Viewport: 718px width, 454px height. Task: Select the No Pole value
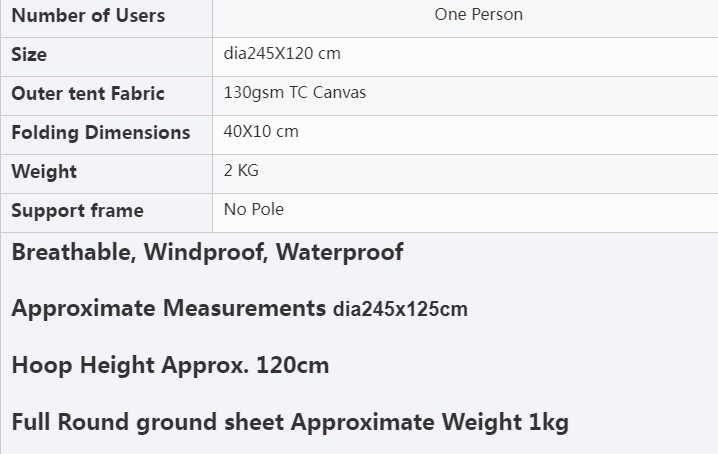254,209
